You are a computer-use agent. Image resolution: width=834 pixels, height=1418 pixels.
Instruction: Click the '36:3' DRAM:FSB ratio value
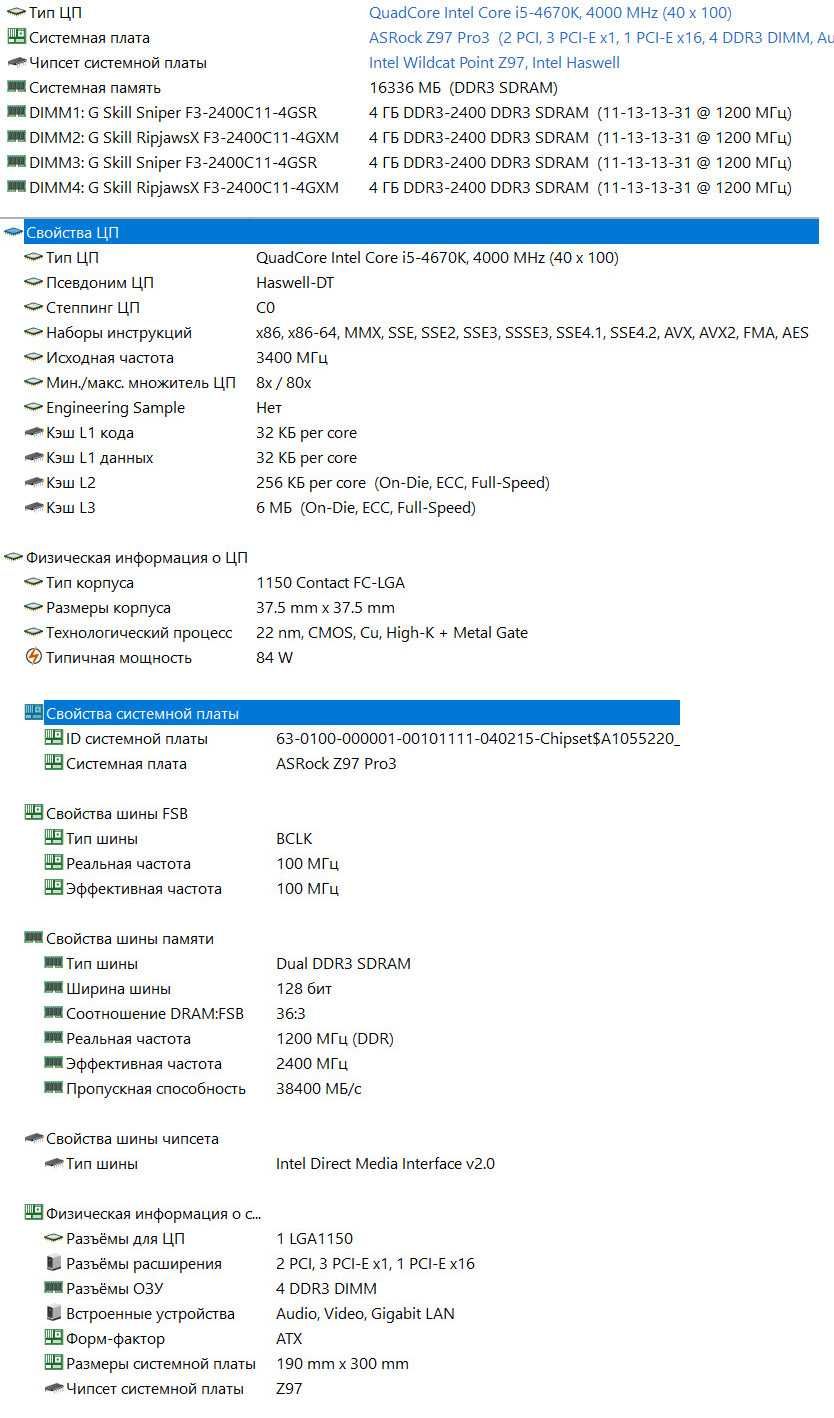coord(291,1014)
